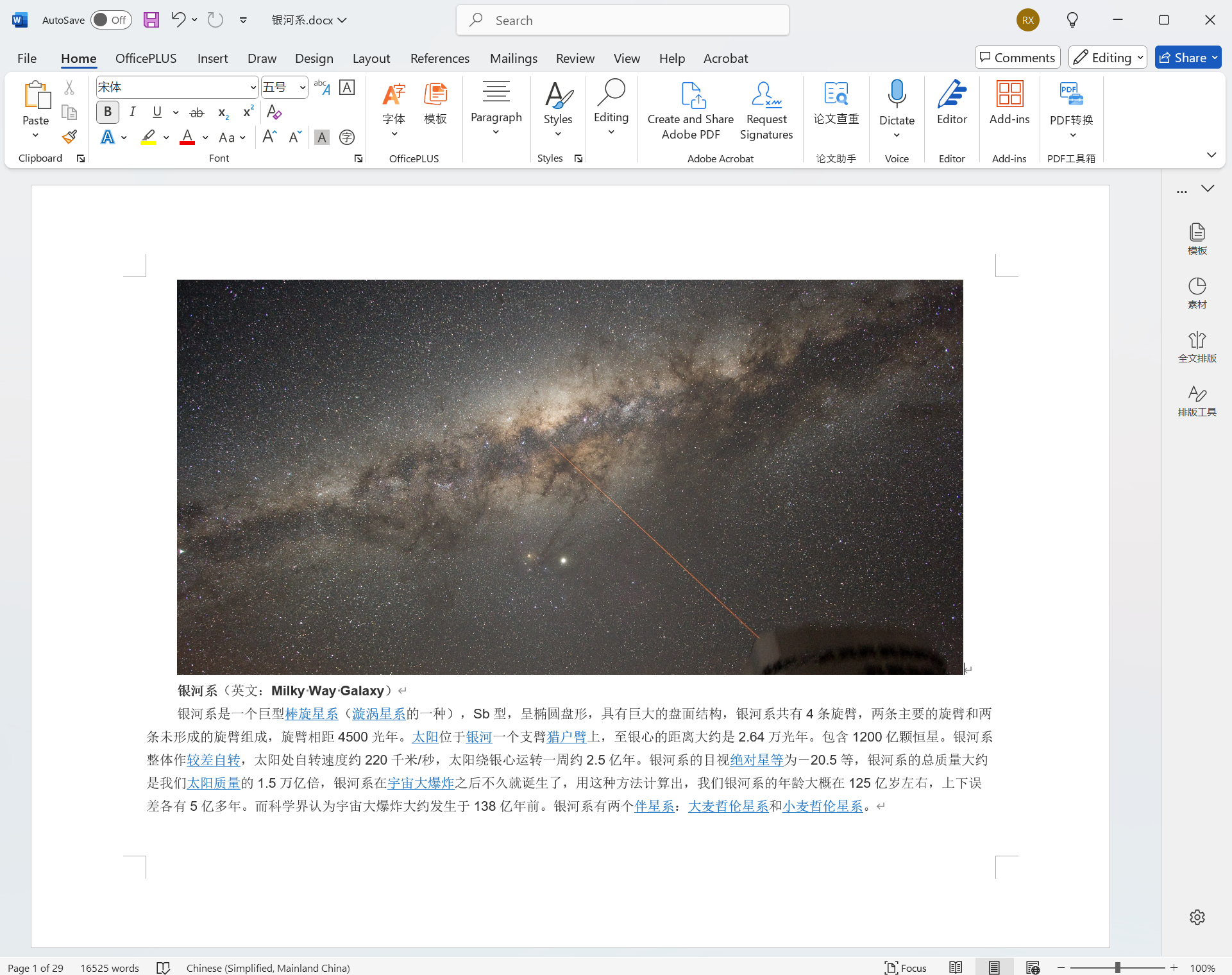Viewport: 1232px width, 975px height.
Task: Click the 排版工具 sidebar icon
Action: 1197,400
